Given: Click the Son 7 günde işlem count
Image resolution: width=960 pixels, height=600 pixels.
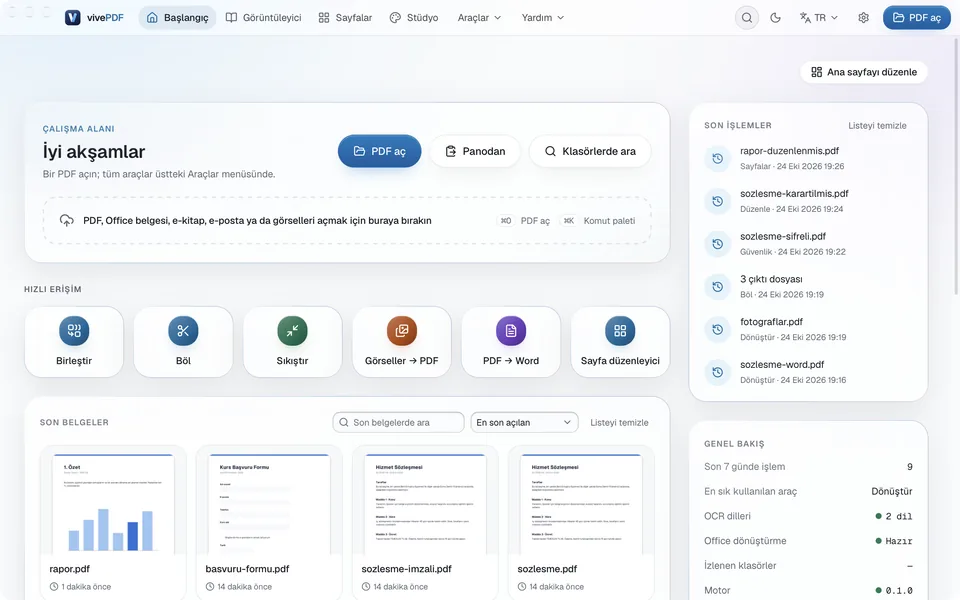Looking at the screenshot, I should [910, 467].
